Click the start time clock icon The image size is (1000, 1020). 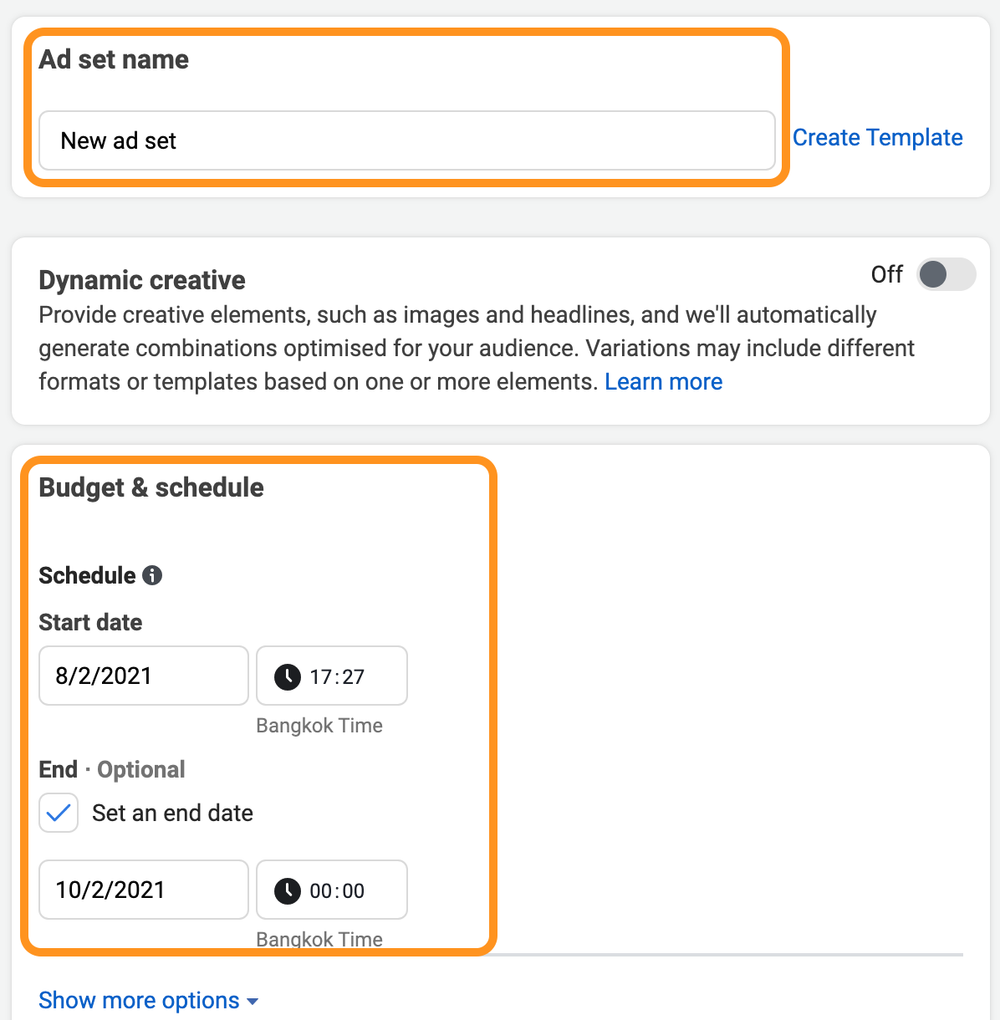pyautogui.click(x=287, y=677)
